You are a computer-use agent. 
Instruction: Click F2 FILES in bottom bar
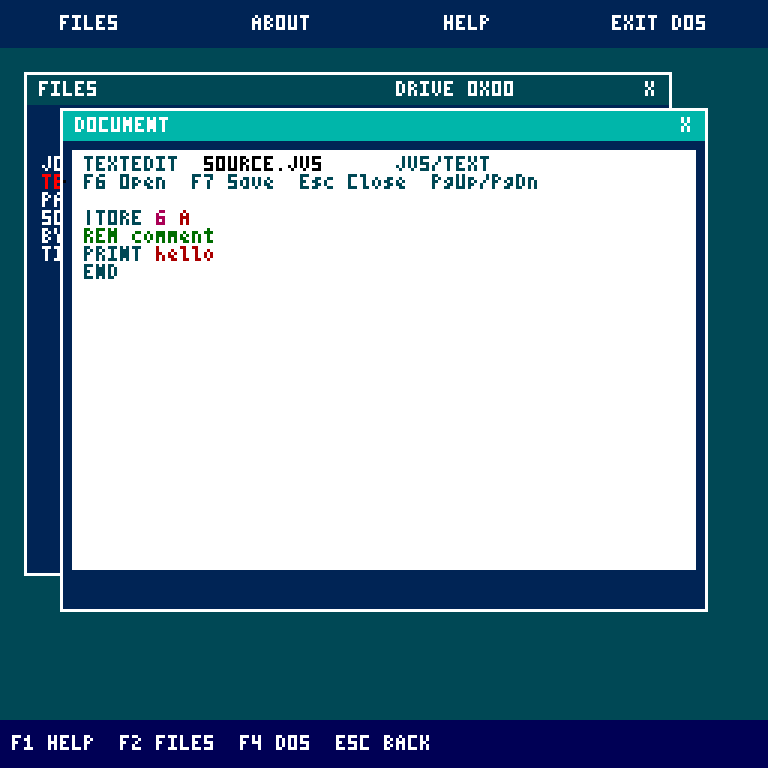pyautogui.click(x=166, y=743)
